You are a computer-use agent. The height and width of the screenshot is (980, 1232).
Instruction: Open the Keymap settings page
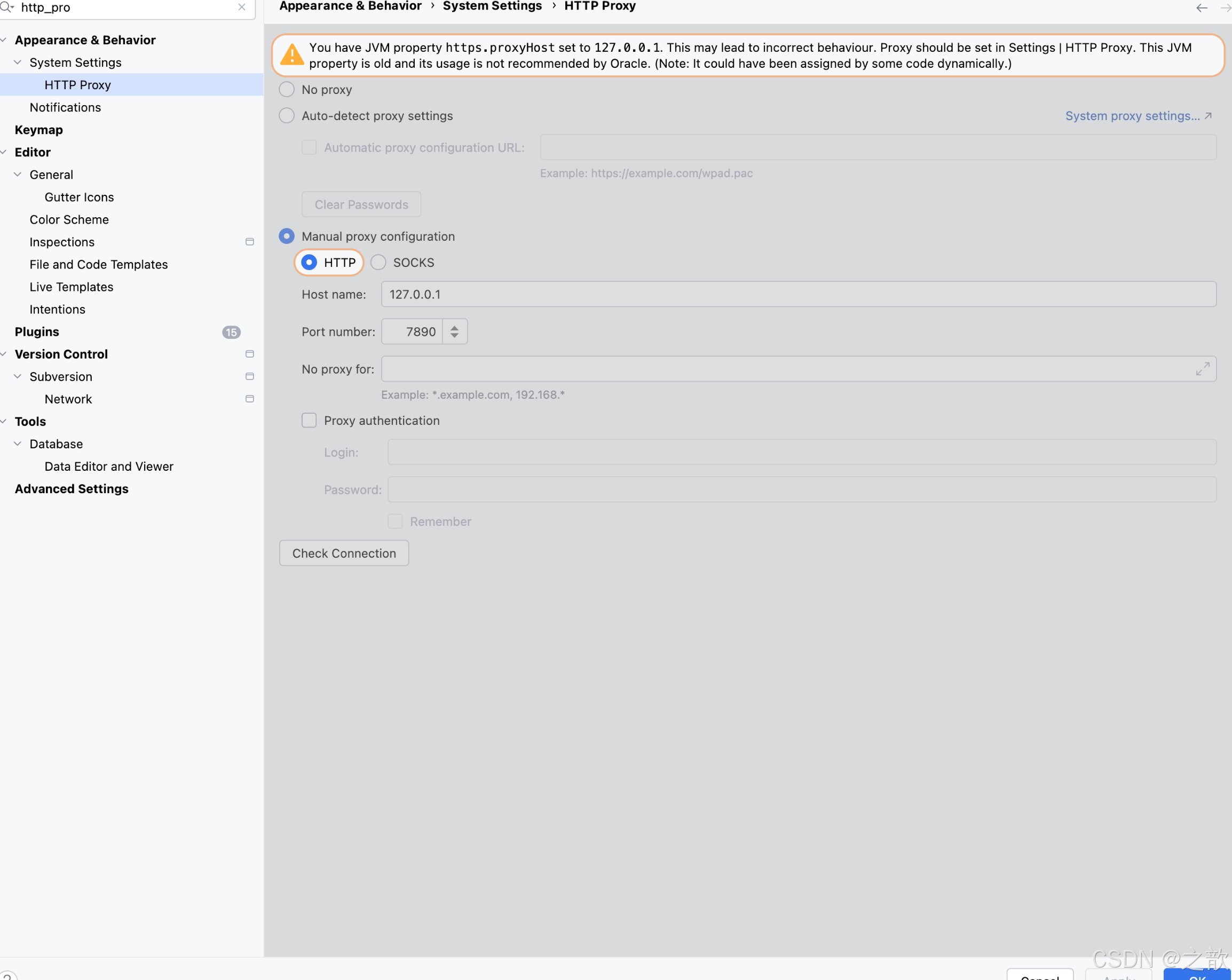point(38,130)
